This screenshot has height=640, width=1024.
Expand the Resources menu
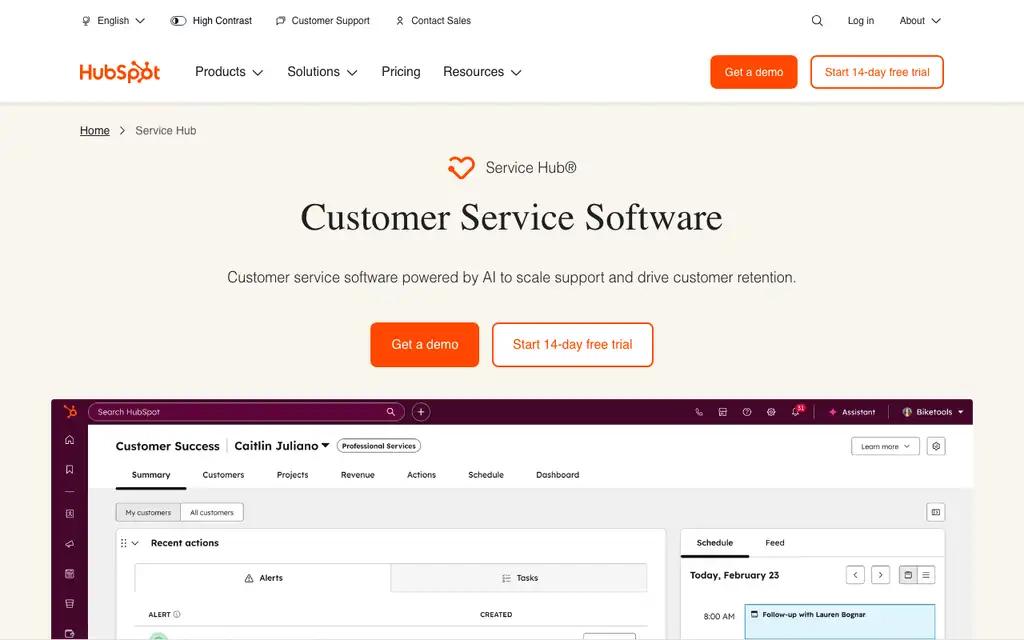coord(482,72)
